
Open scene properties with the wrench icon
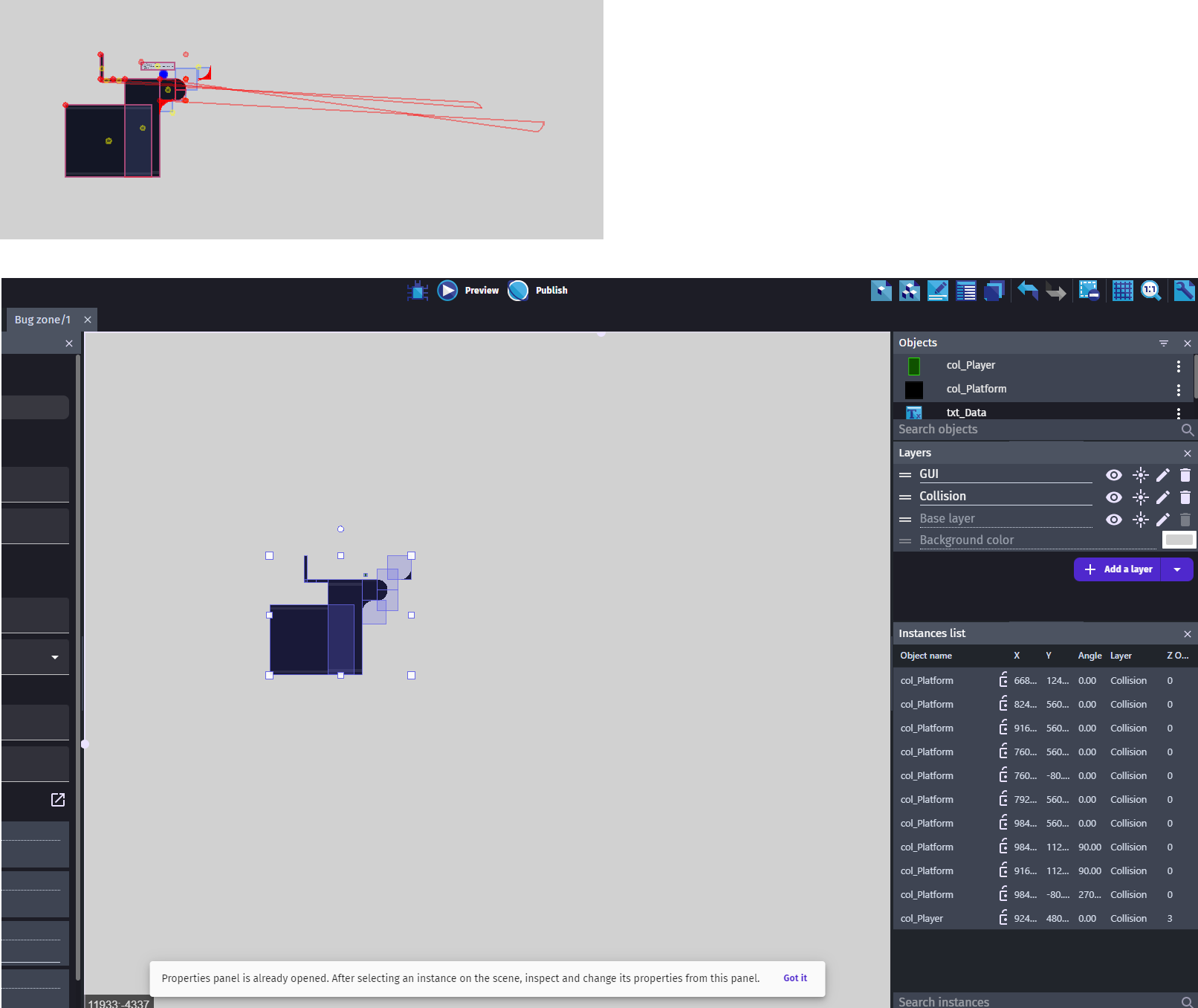(1183, 291)
